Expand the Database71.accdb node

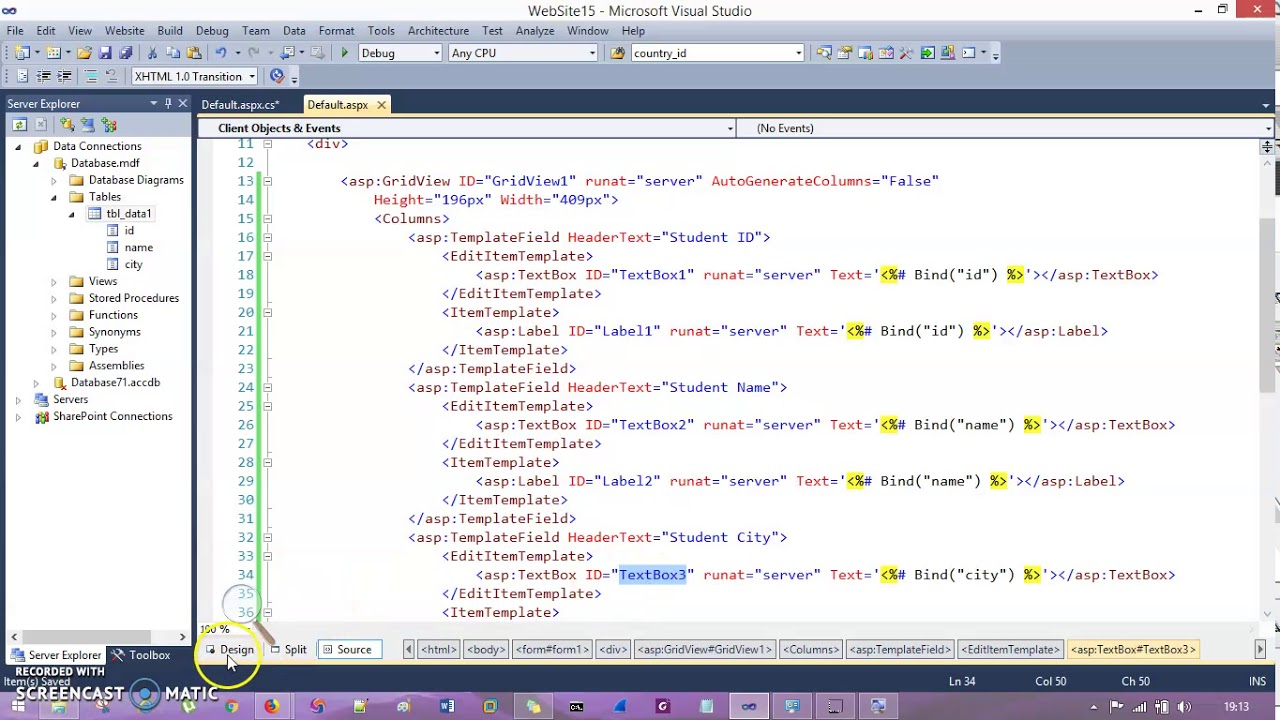pos(36,382)
